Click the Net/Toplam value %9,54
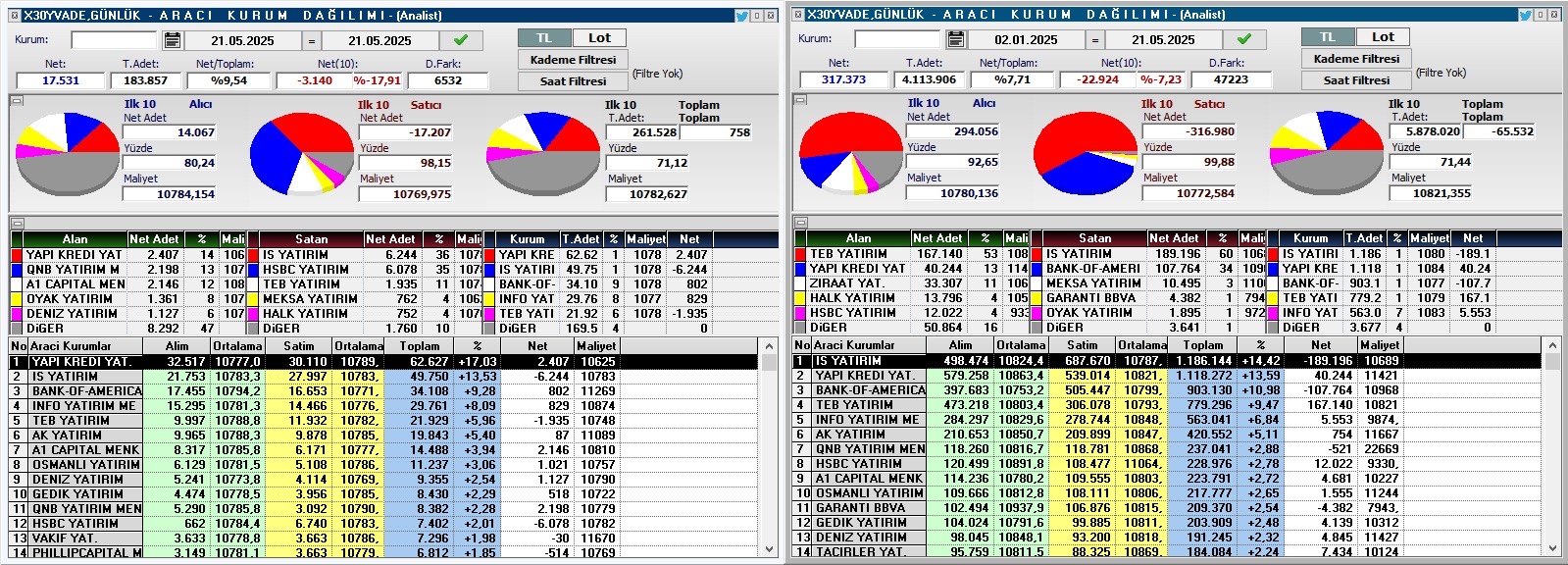The width and height of the screenshot is (1568, 565). tap(228, 80)
